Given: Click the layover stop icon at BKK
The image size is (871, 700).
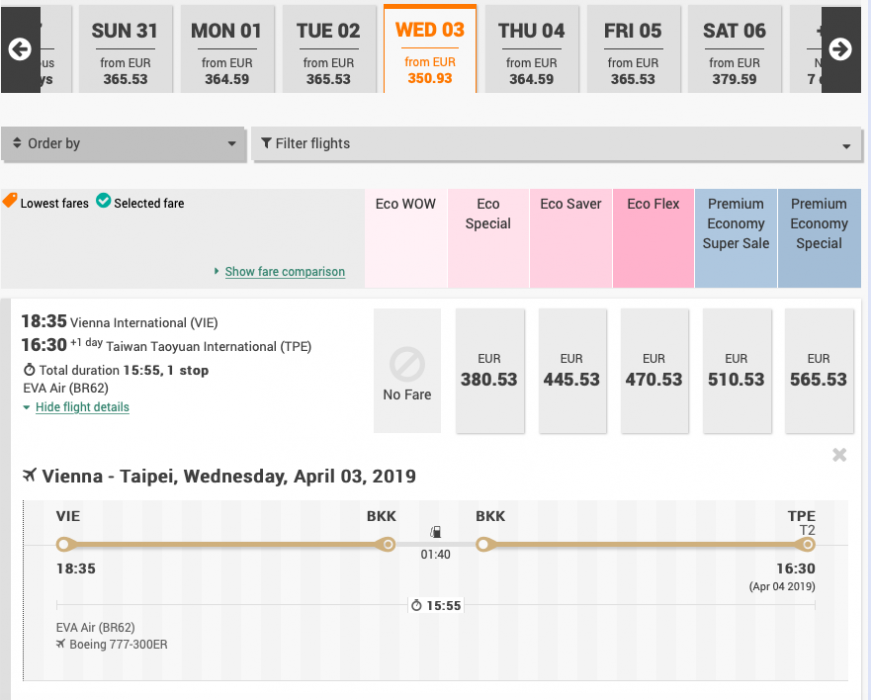Looking at the screenshot, I should 435,530.
